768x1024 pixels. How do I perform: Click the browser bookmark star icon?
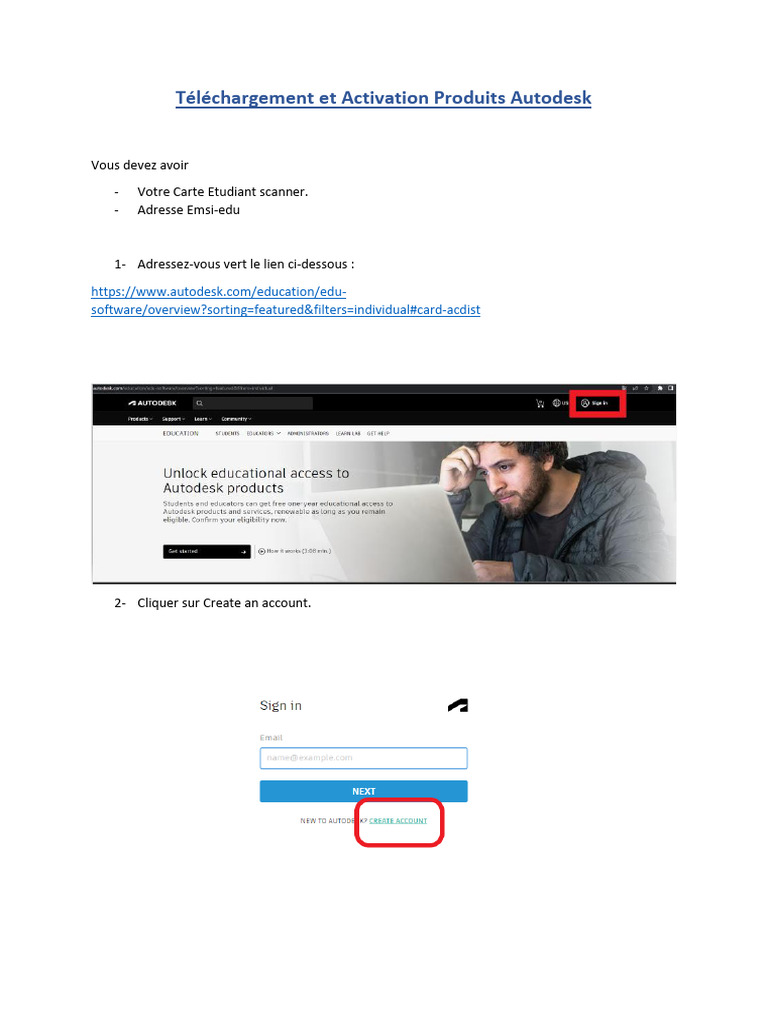pyautogui.click(x=647, y=388)
